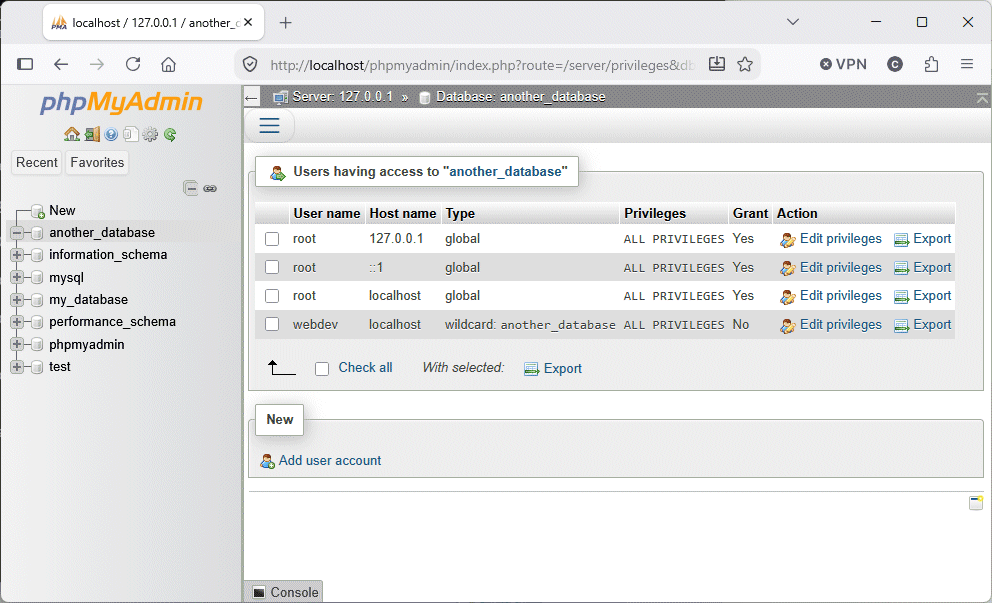992x603 pixels.
Task: Open a new browser tab
Action: pos(286,23)
